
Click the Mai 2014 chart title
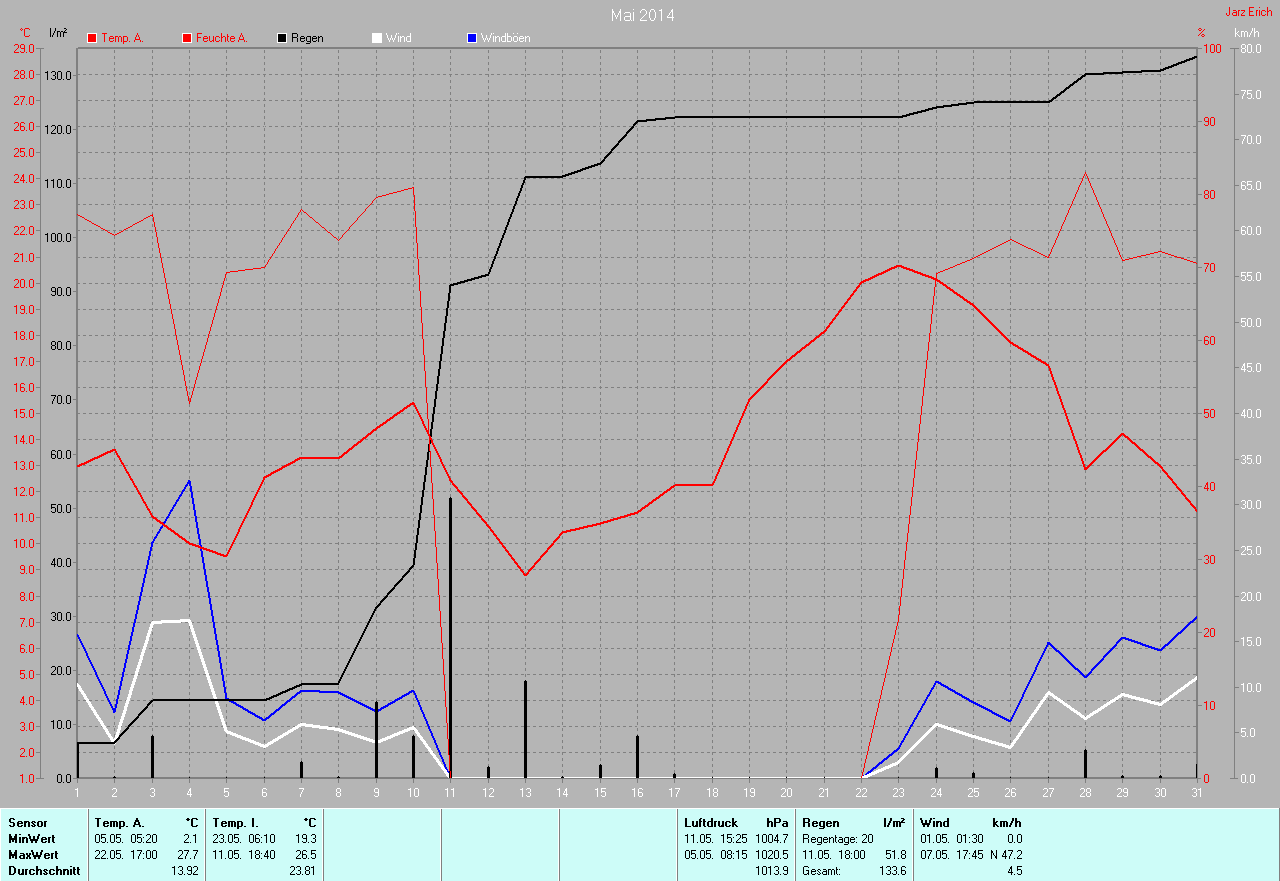[642, 15]
